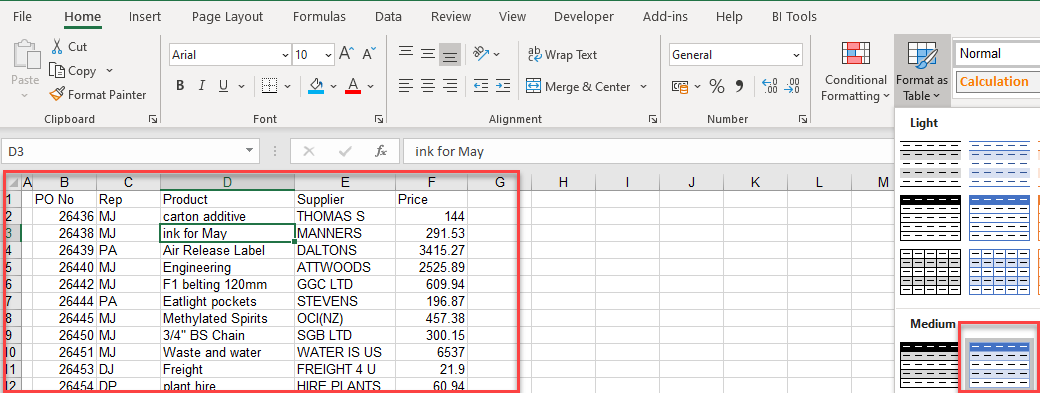This screenshot has width=1040, height=393.
Task: Apply the Calculation cell style
Action: 997,82
